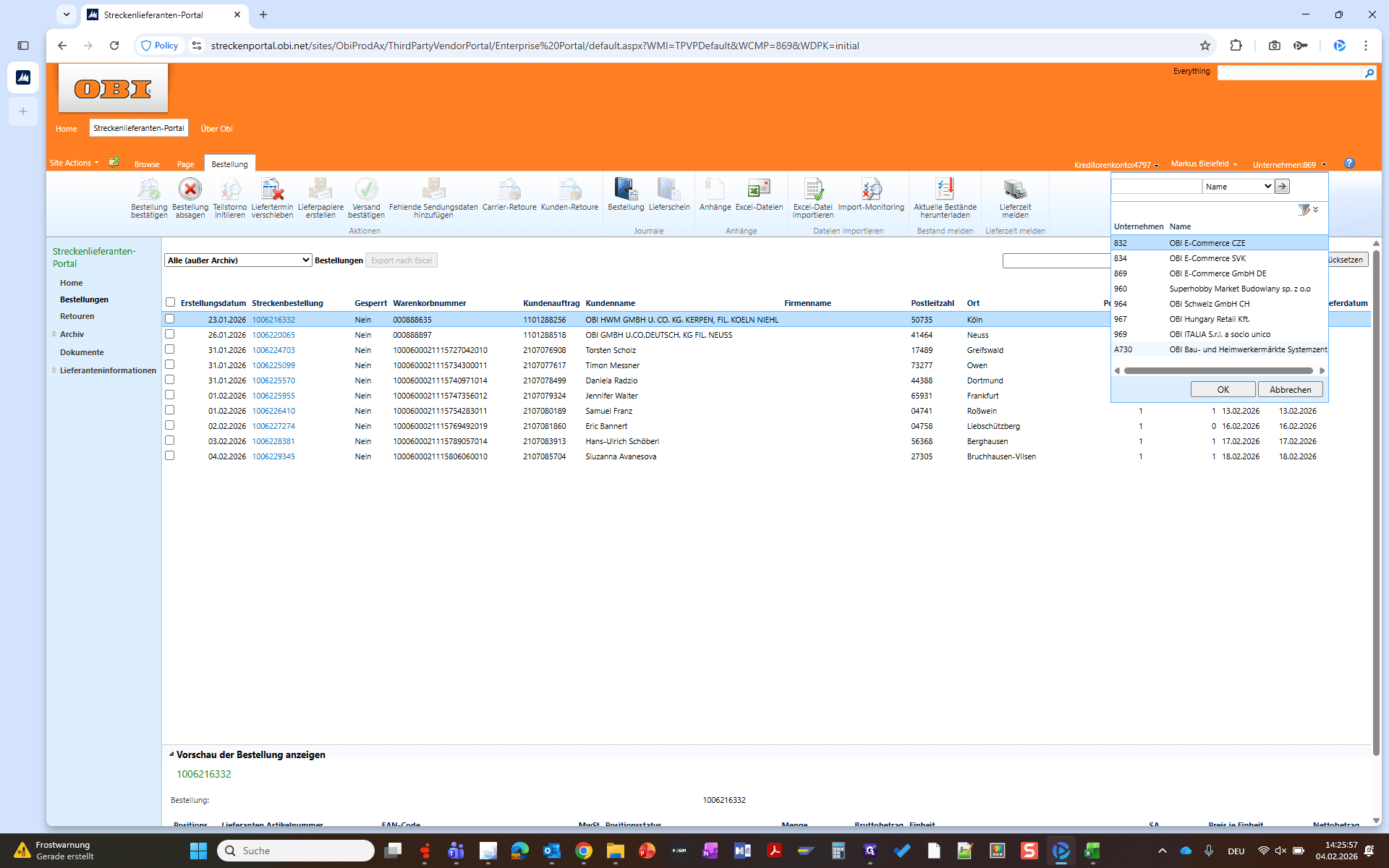Select Streckenlieferanten-Portal navigation tab
1389x868 pixels.
(139, 128)
